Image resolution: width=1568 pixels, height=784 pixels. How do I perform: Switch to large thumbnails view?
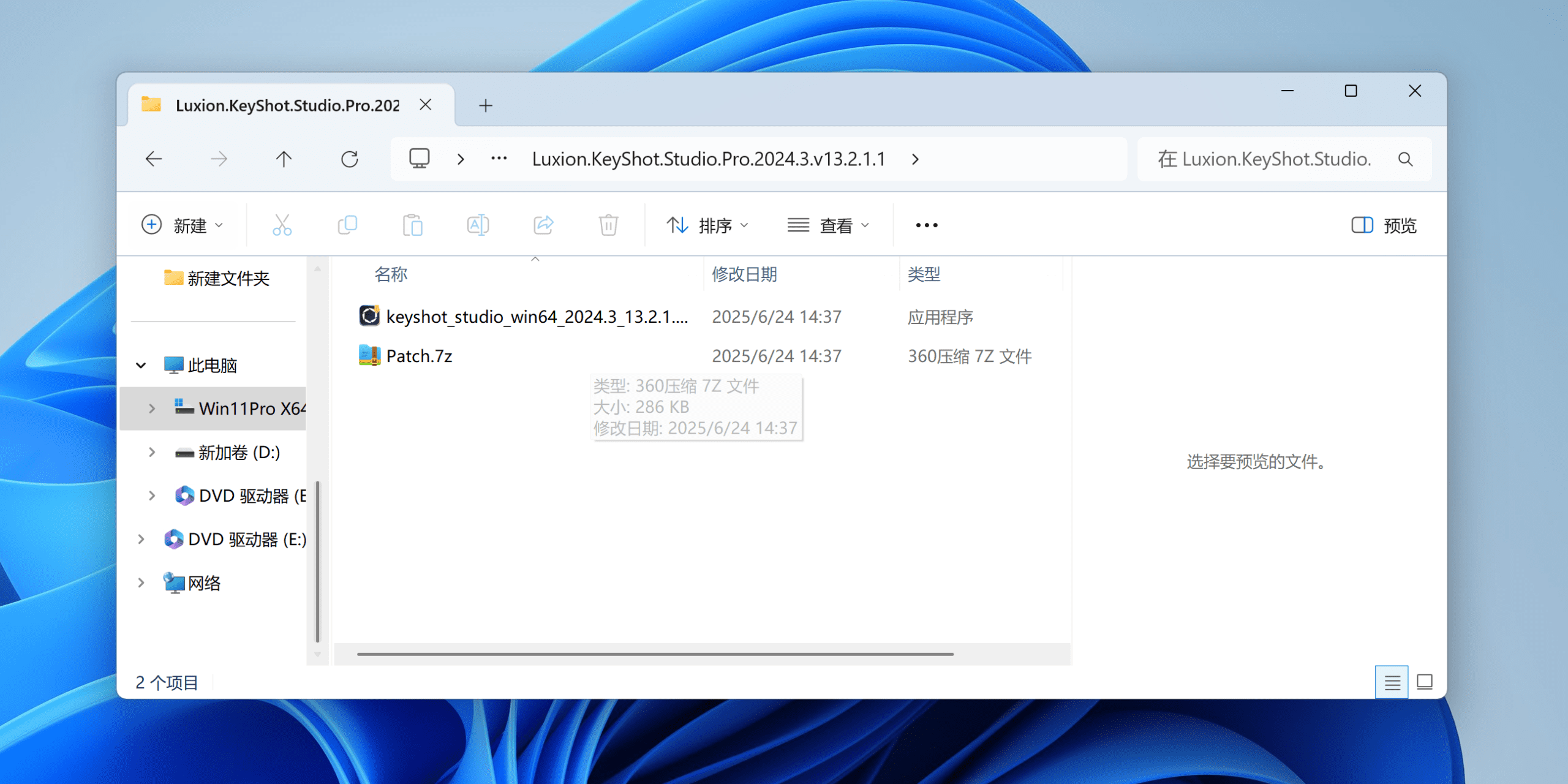pyautogui.click(x=1425, y=682)
